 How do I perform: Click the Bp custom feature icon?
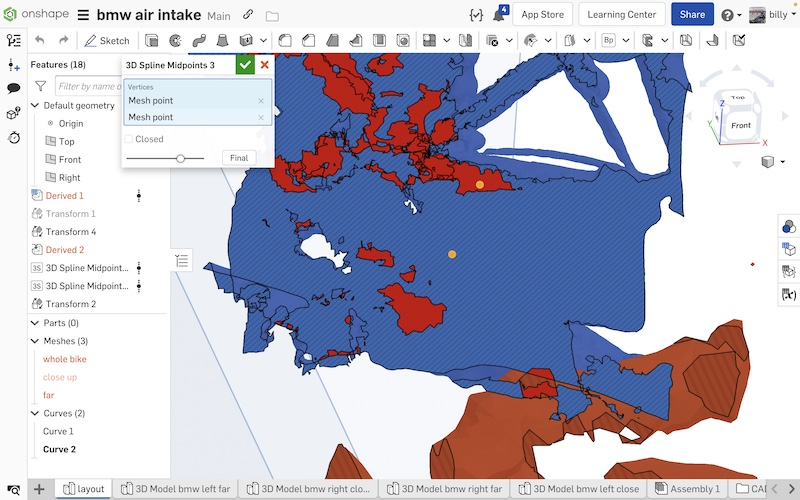coord(608,40)
